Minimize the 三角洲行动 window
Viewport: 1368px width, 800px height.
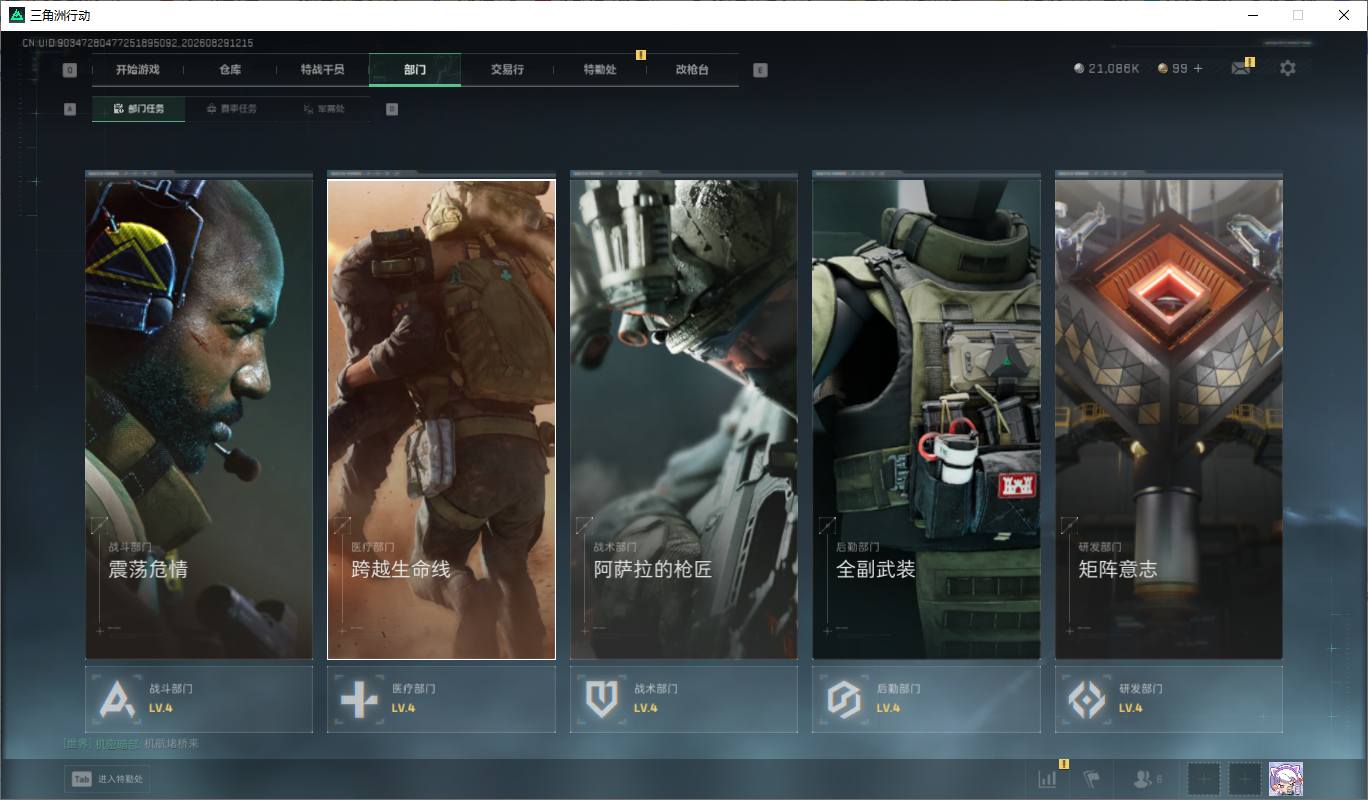pyautogui.click(x=1253, y=15)
